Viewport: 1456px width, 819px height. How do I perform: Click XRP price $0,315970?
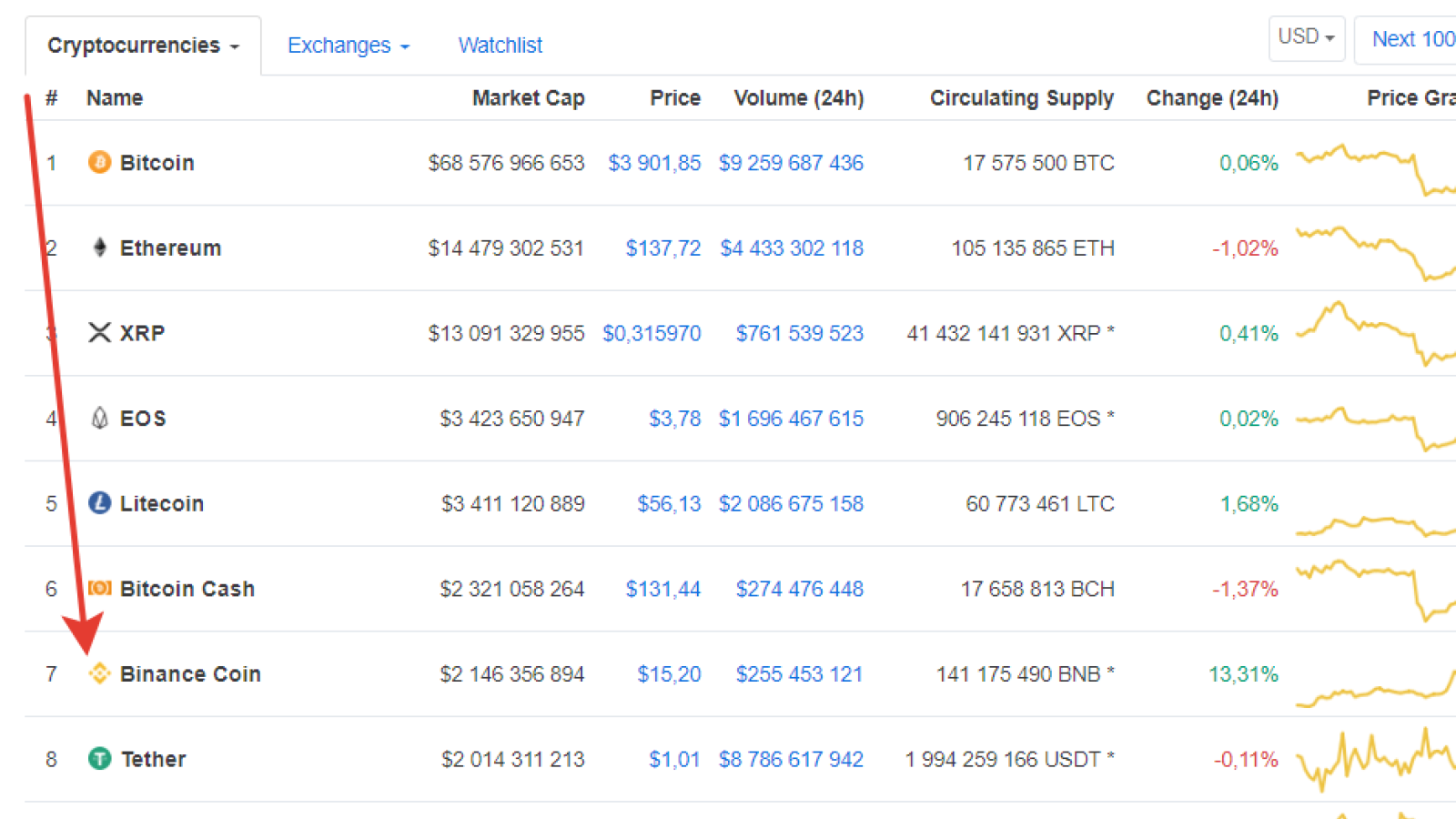(652, 333)
